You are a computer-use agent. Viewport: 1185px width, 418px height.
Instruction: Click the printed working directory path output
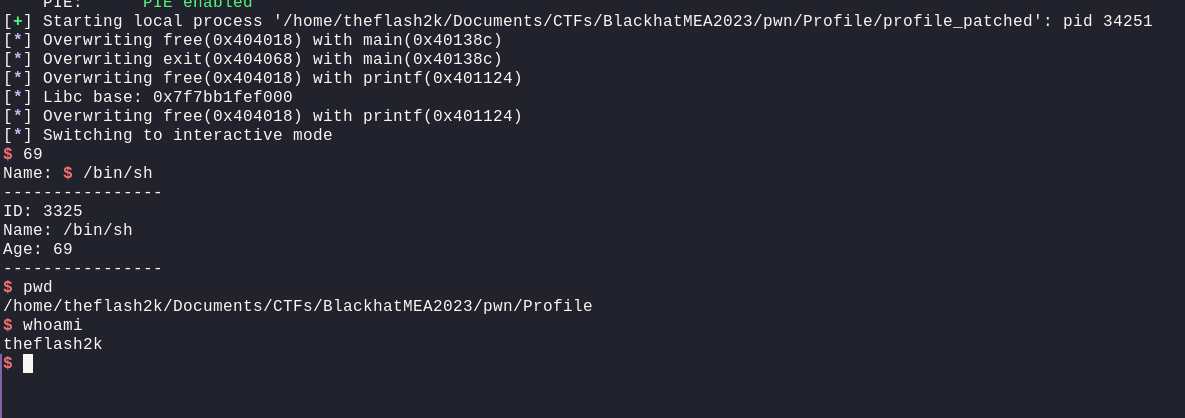tap(298, 306)
